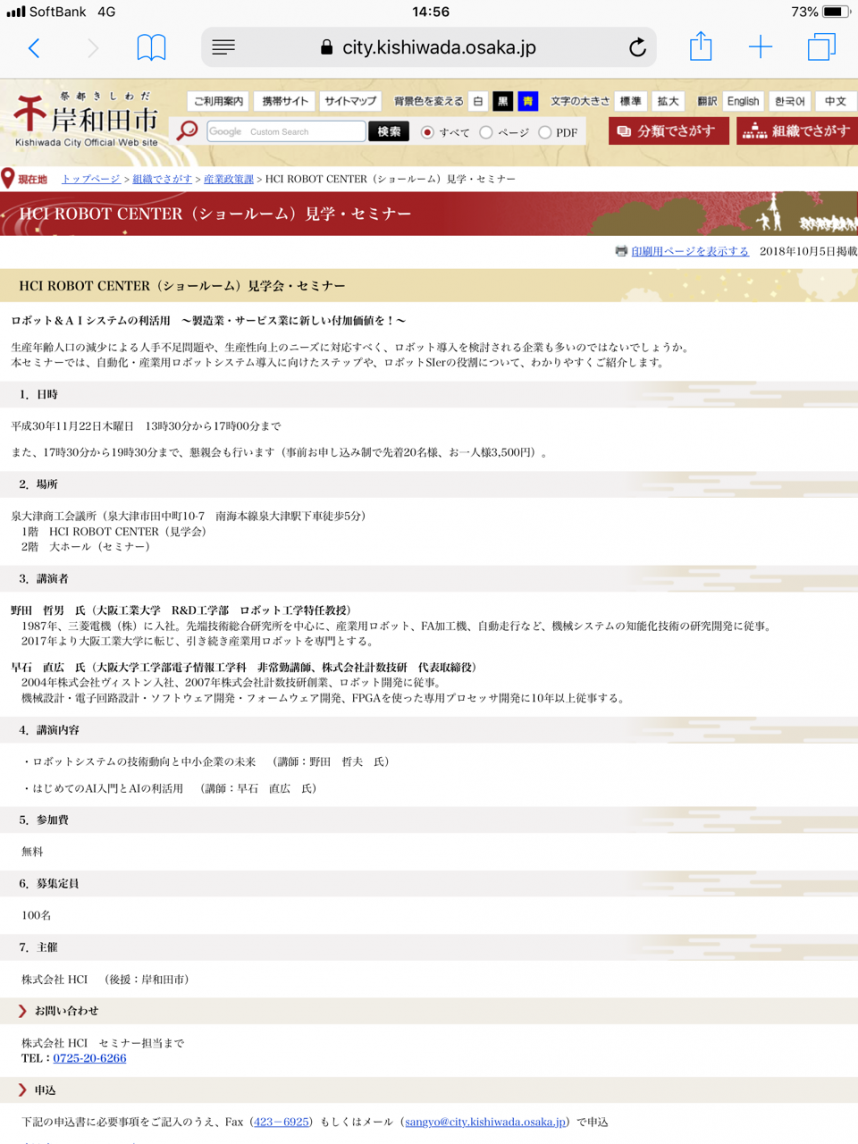858x1144 pixels.
Task: Open the ご利用案内 menu item
Action: [218, 101]
